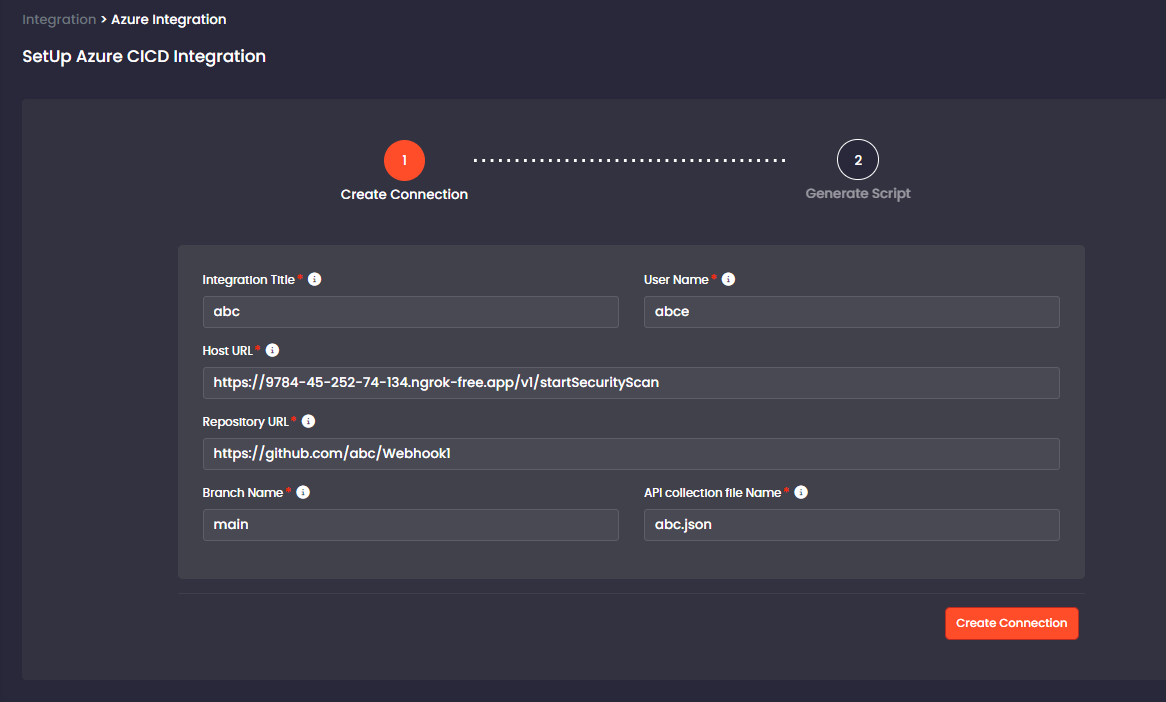Click the SetUp Azure CICD Integration heading

(x=144, y=57)
